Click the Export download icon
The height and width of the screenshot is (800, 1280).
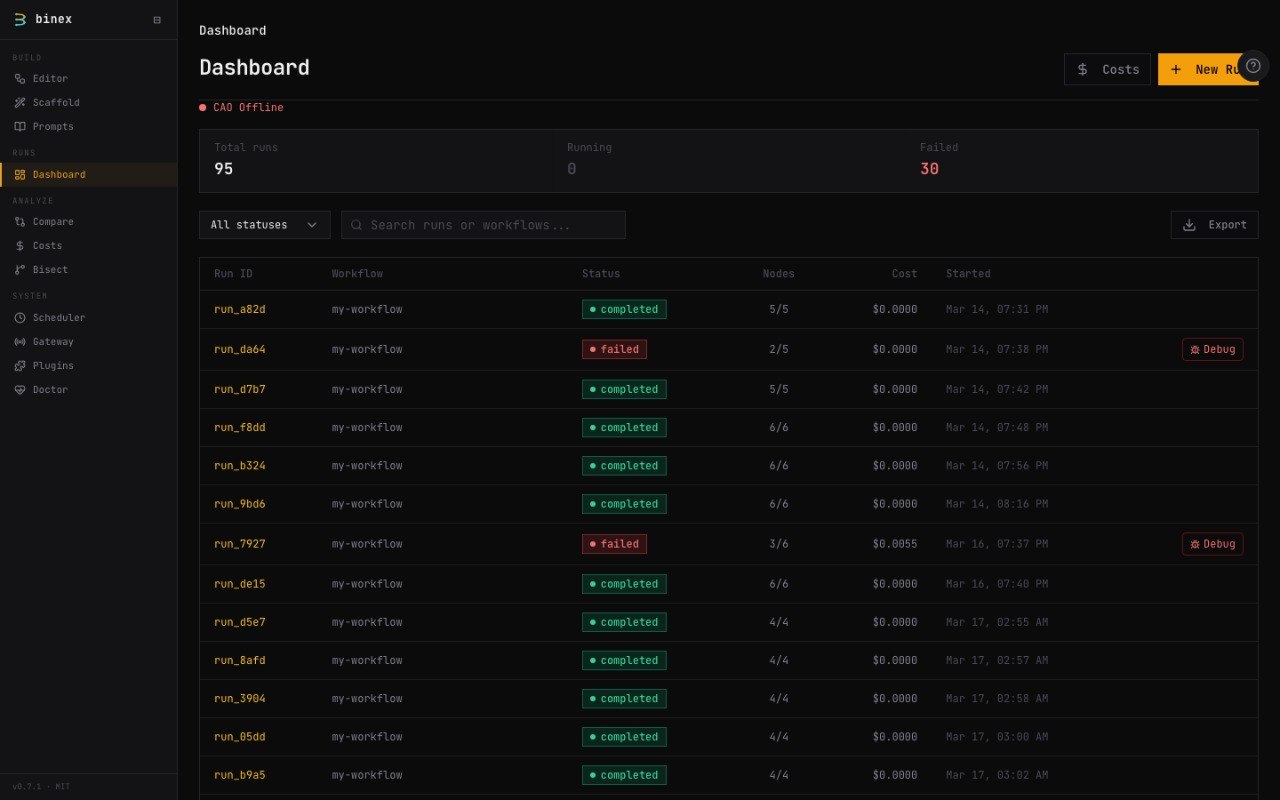point(1189,225)
